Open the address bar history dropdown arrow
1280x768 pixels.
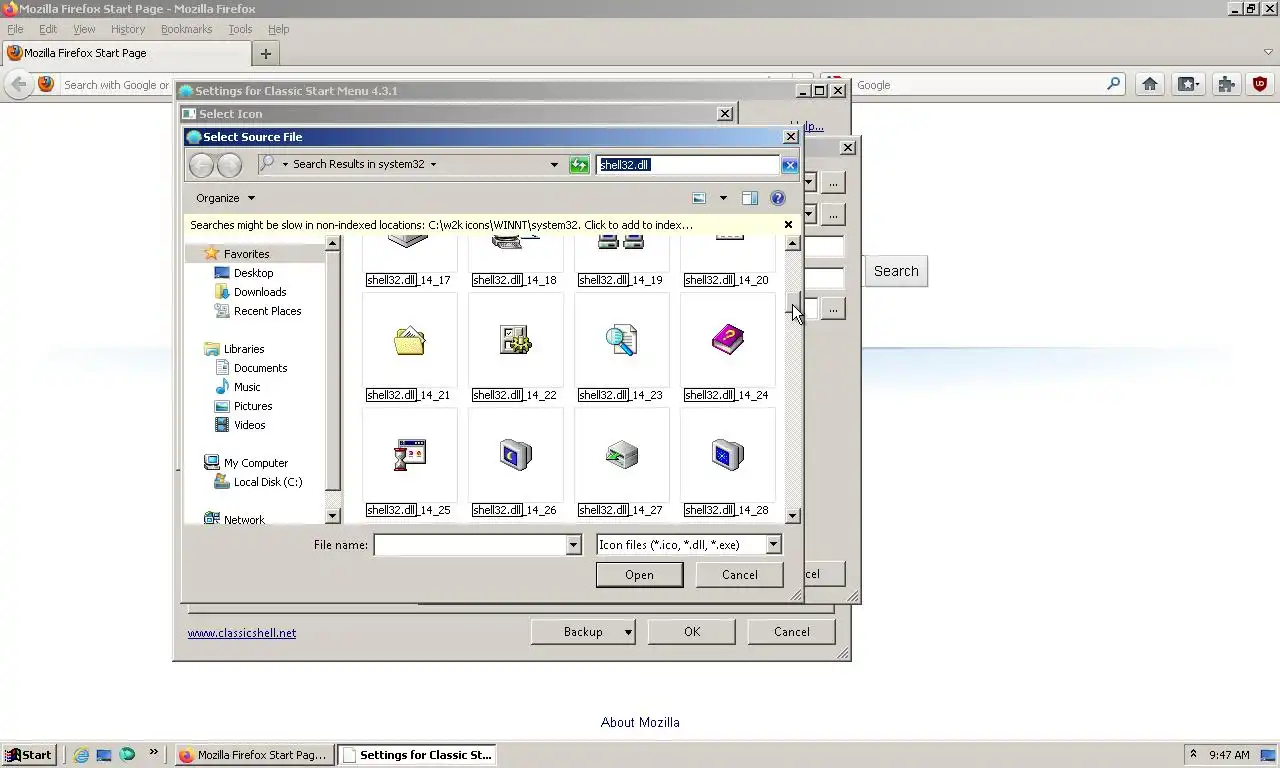(554, 165)
